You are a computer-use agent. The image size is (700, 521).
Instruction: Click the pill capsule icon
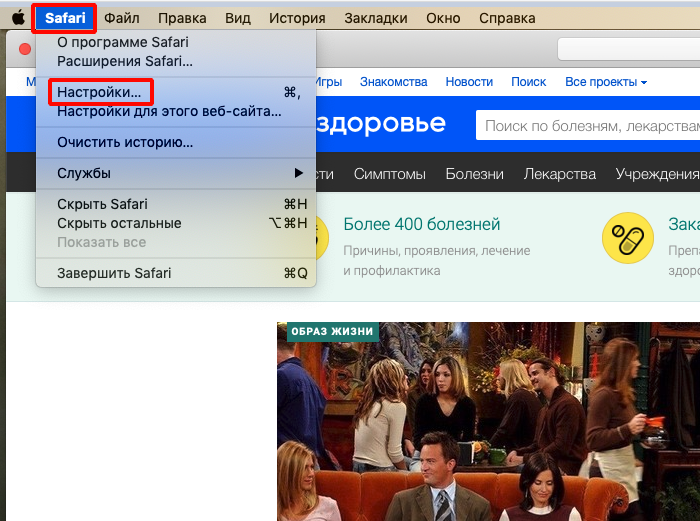click(x=628, y=238)
